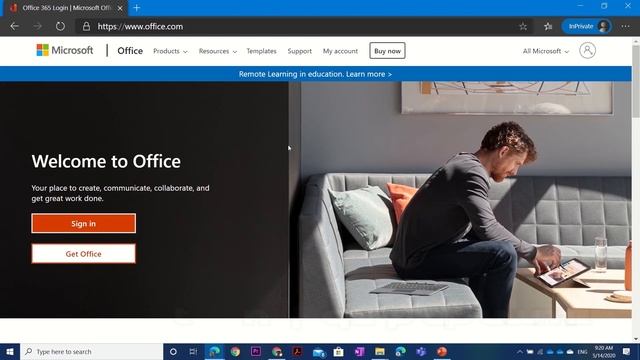Image resolution: width=640 pixels, height=360 pixels.
Task: Click the Get Office button
Action: click(x=84, y=253)
